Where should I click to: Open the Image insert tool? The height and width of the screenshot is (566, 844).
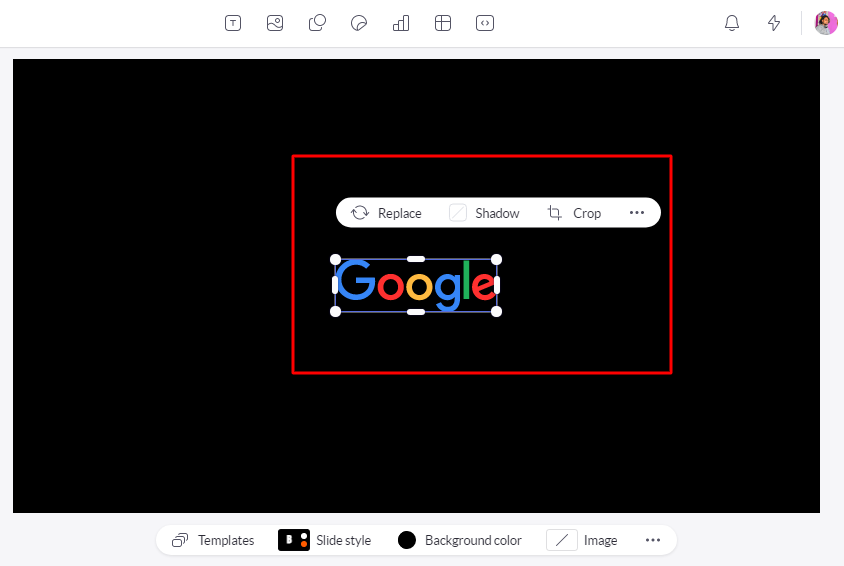[x=275, y=23]
